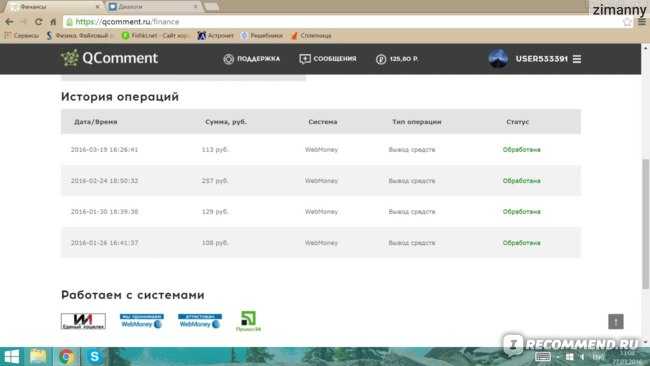The image size is (650, 366).
Task: Reload the page with the refresh icon
Action: tap(39, 22)
